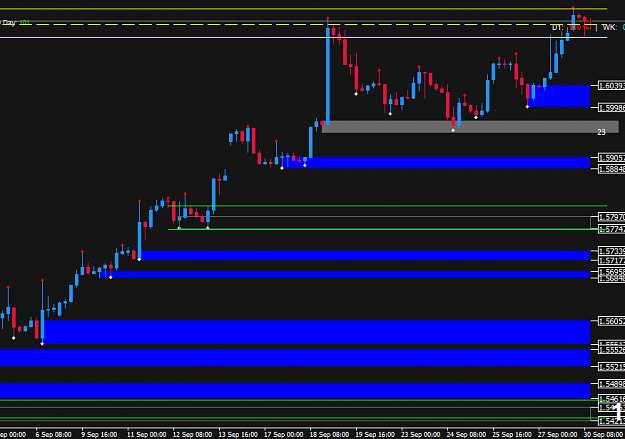
Task: Select the blue zone beside 1.5489 label
Action: point(295,391)
